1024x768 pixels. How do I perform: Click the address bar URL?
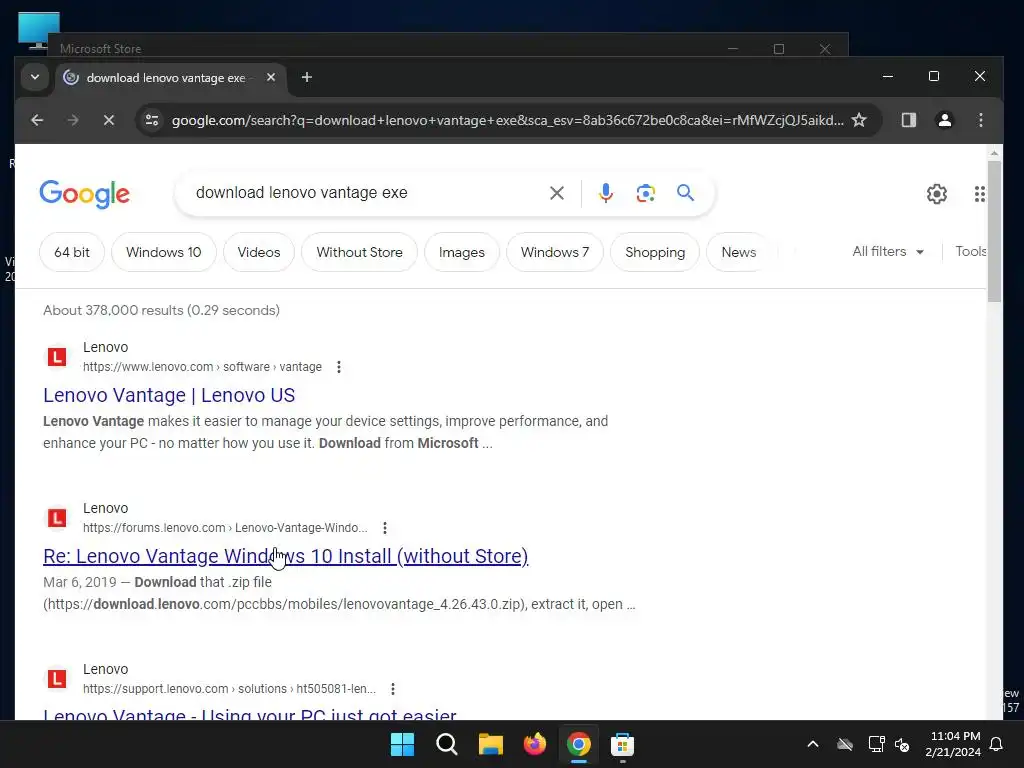[507, 120]
